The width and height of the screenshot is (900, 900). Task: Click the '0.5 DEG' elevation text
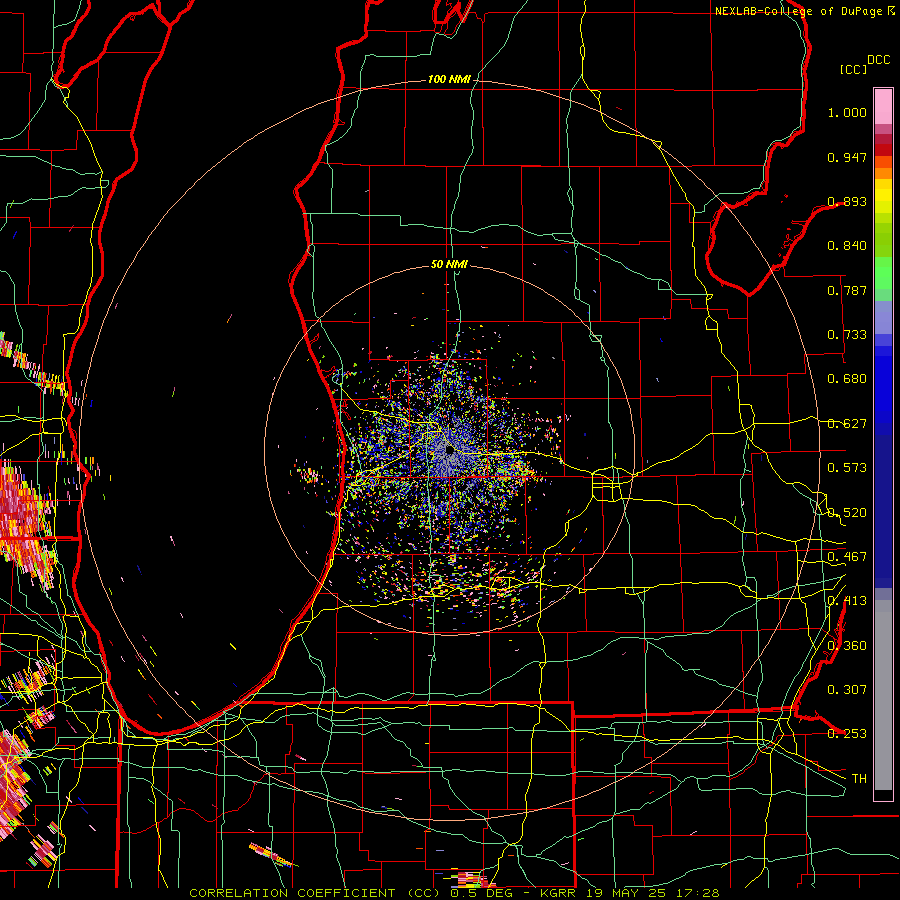click(482, 893)
